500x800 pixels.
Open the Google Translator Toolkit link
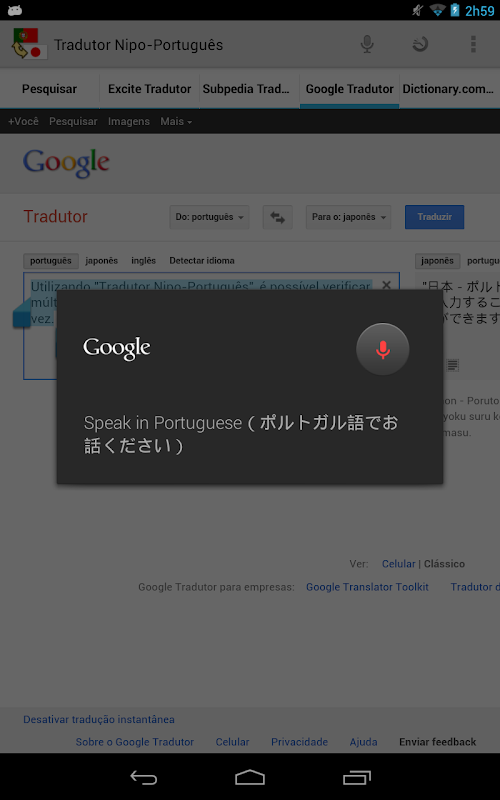point(367,587)
